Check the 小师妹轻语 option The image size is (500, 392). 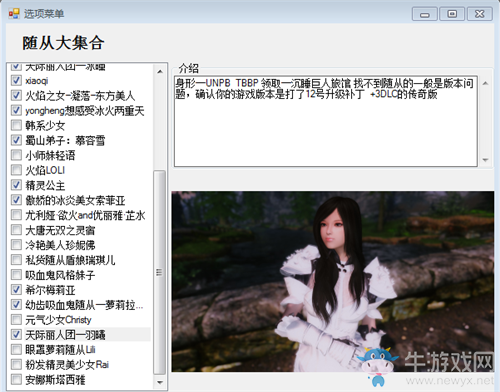click(16, 155)
